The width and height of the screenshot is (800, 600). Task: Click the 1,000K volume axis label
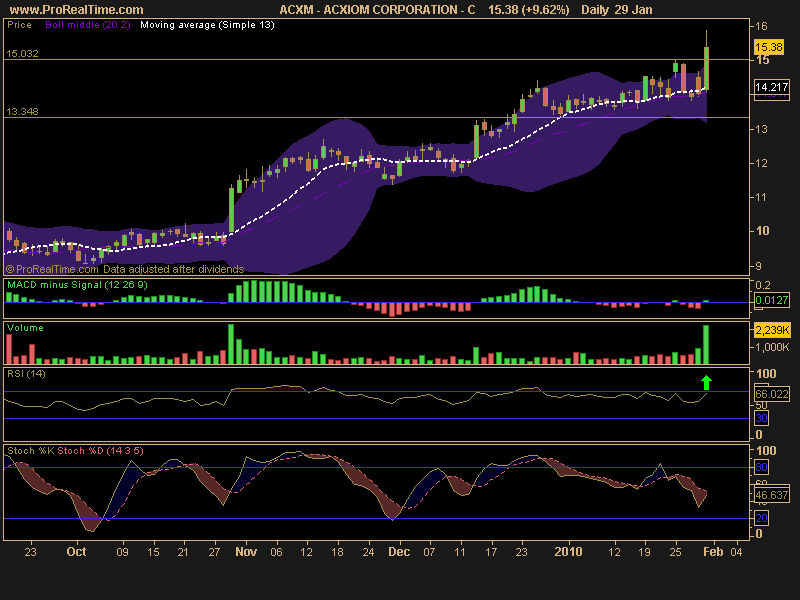point(772,347)
